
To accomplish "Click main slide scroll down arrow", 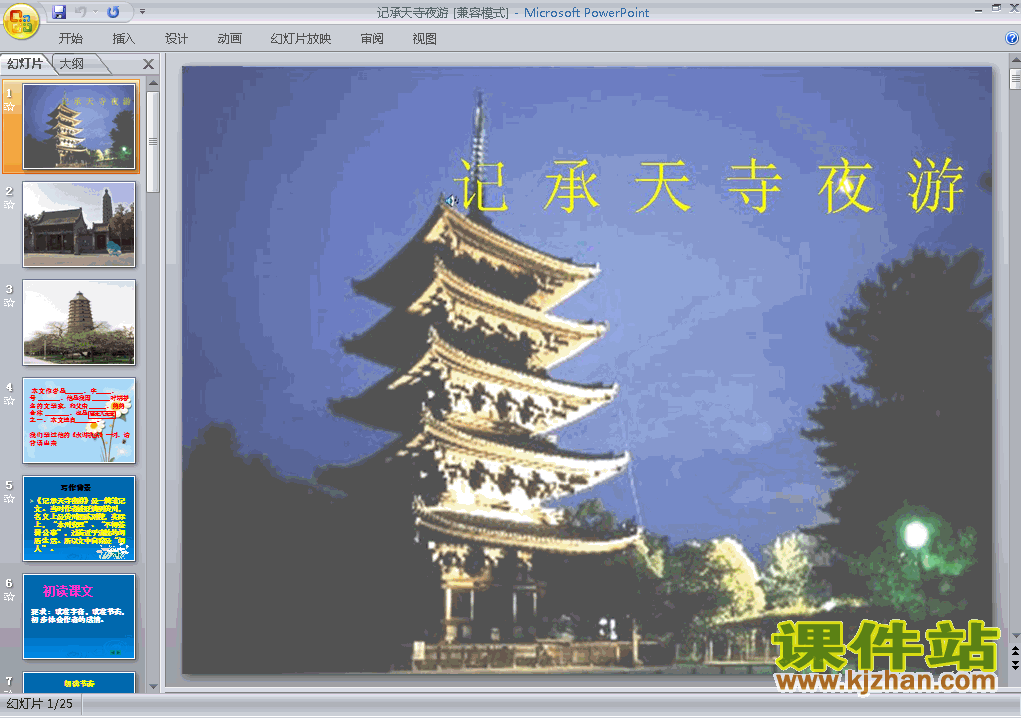I will (1015, 636).
